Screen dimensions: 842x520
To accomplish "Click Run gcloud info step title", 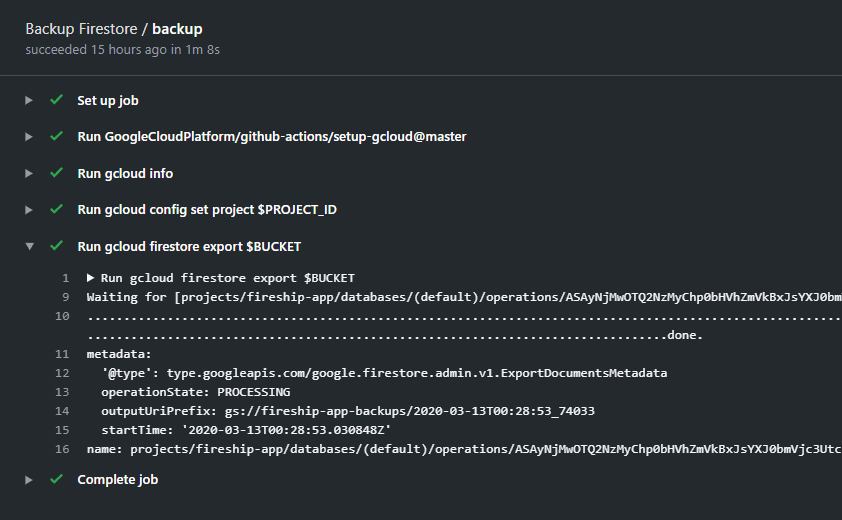I will pyautogui.click(x=125, y=173).
